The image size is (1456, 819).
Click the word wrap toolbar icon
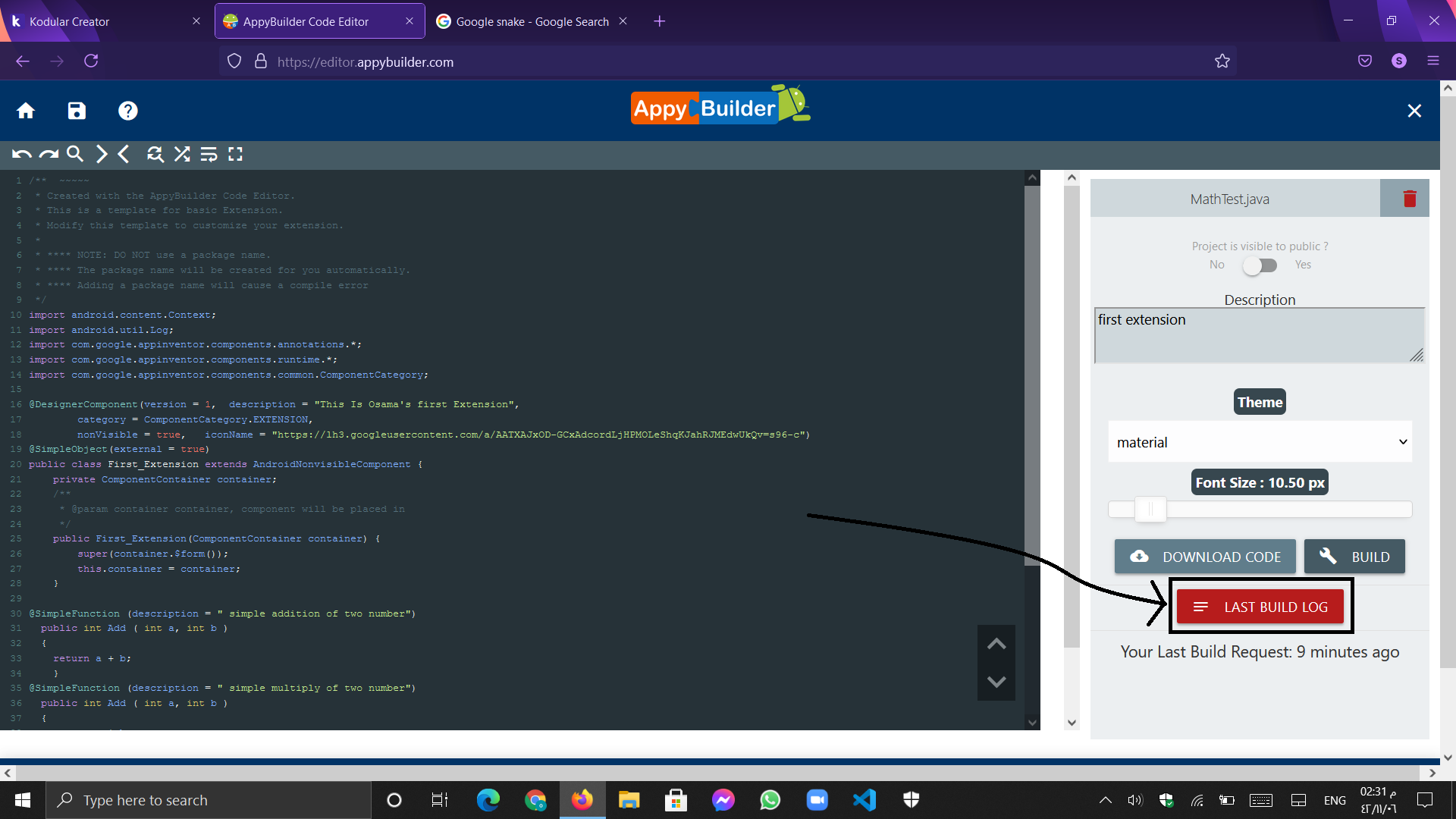coord(209,155)
